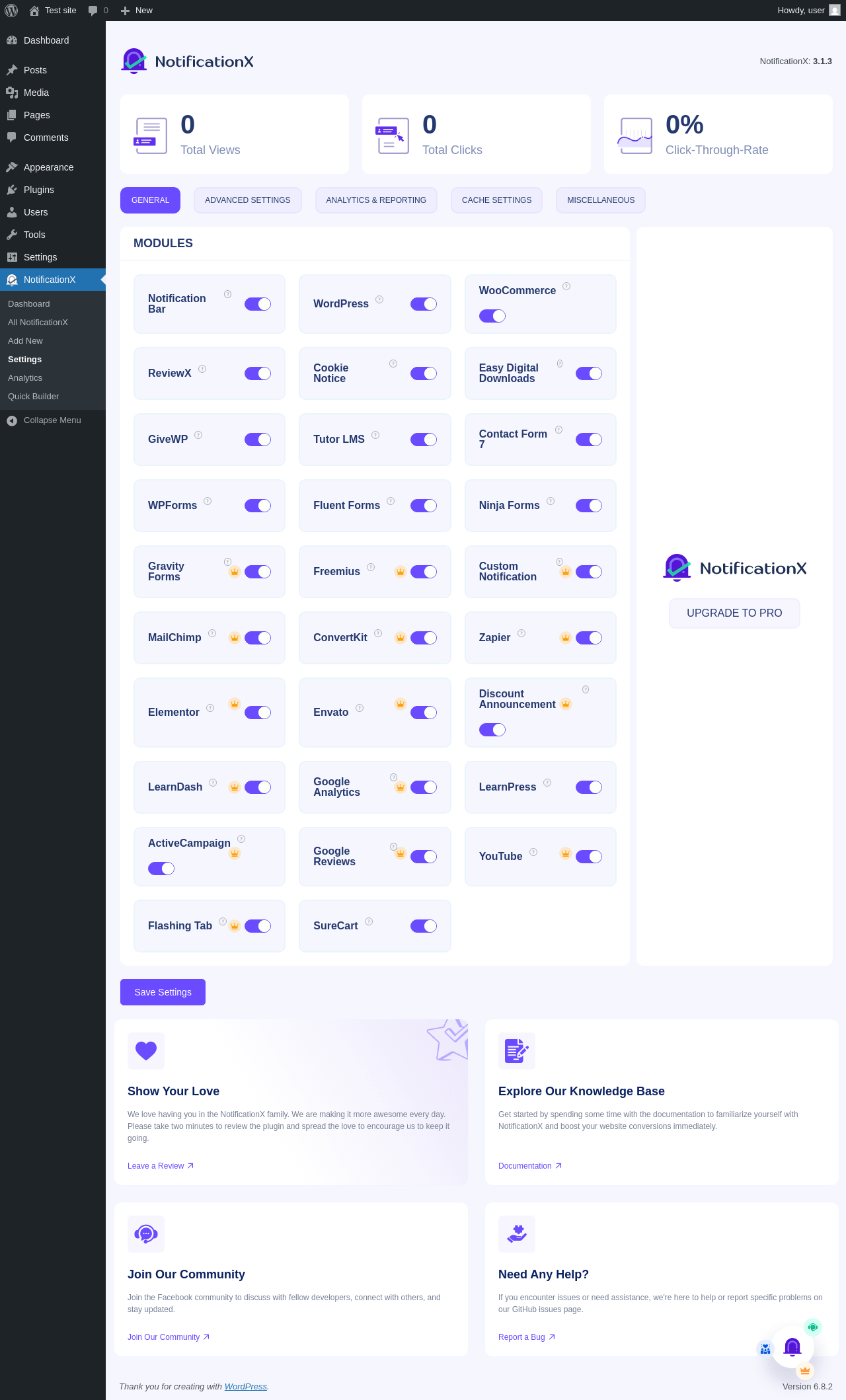
Task: Click the Save Settings button
Action: click(x=163, y=992)
